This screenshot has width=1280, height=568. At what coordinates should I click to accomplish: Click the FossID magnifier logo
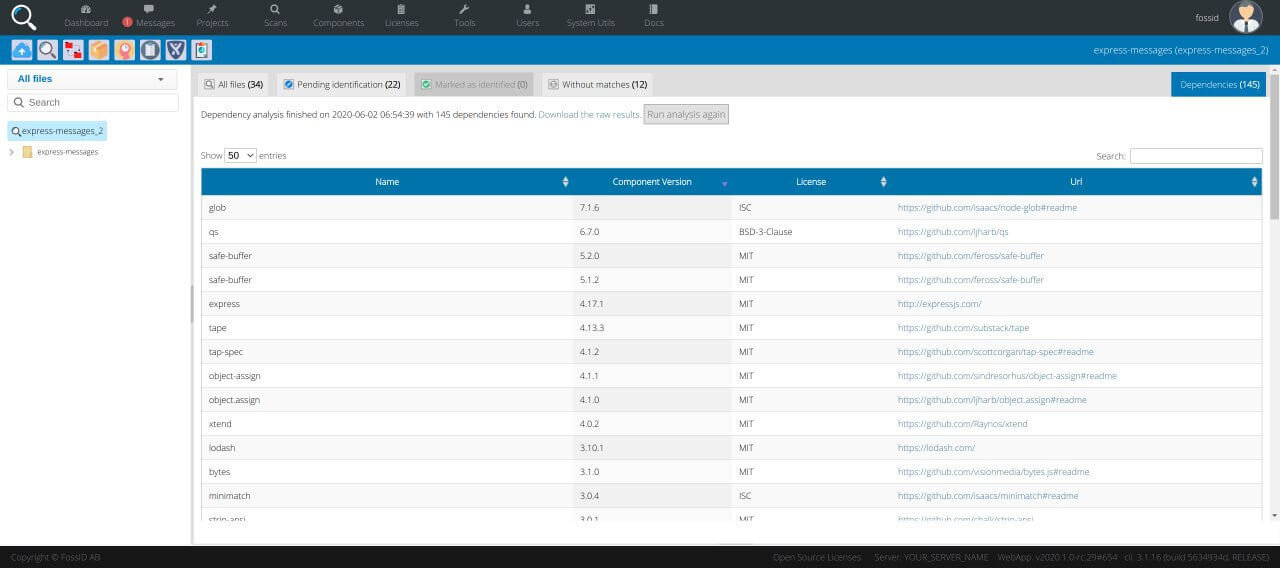[x=24, y=17]
